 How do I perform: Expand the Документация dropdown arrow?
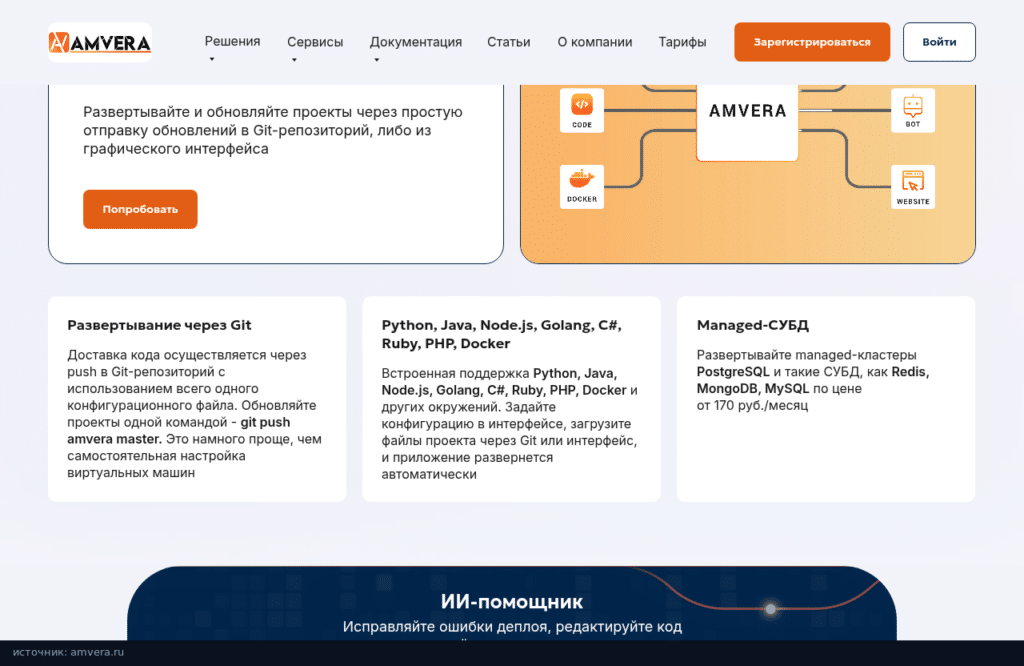coord(376,60)
